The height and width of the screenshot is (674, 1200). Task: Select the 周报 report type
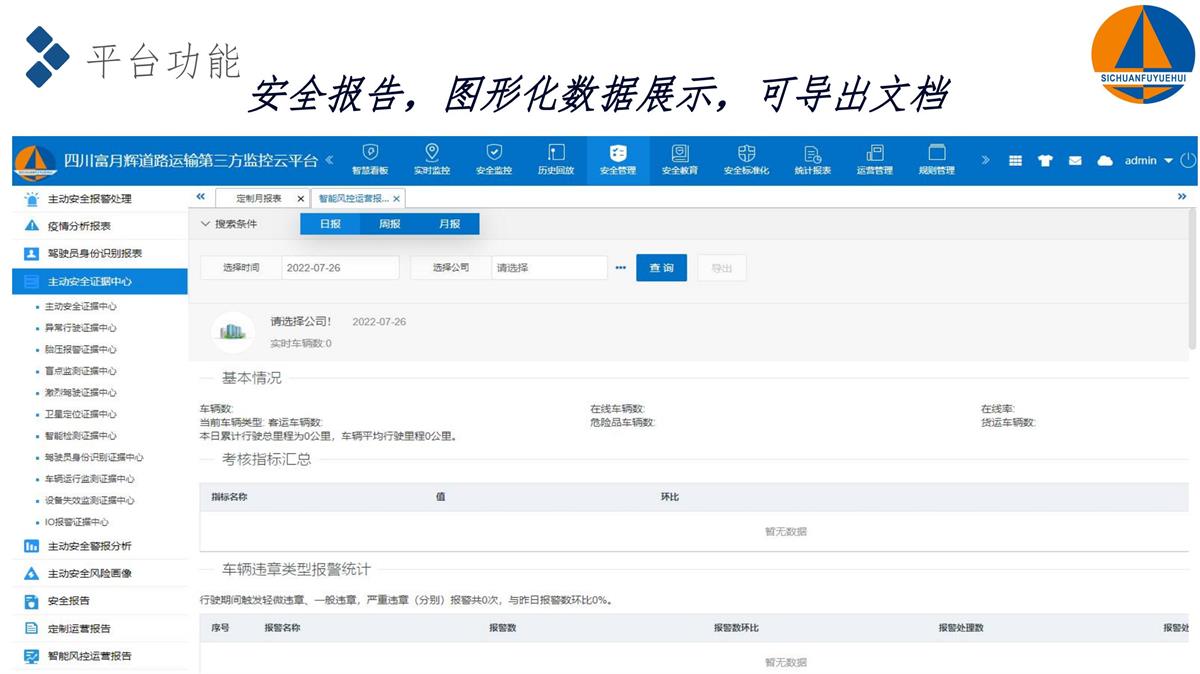(389, 224)
